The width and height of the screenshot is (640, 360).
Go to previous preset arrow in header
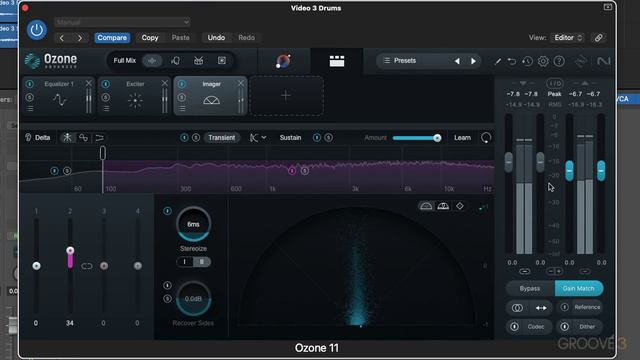tap(62, 38)
